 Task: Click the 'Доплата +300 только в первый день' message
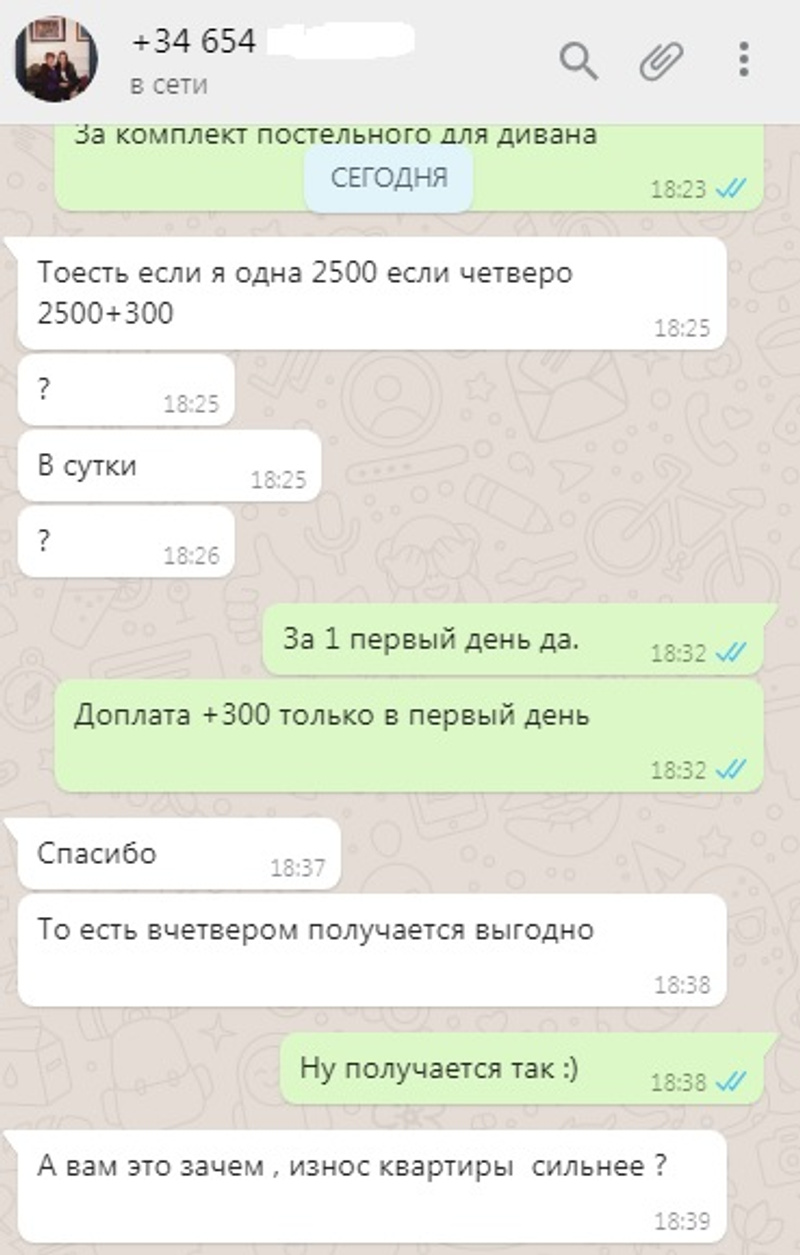pos(409,736)
